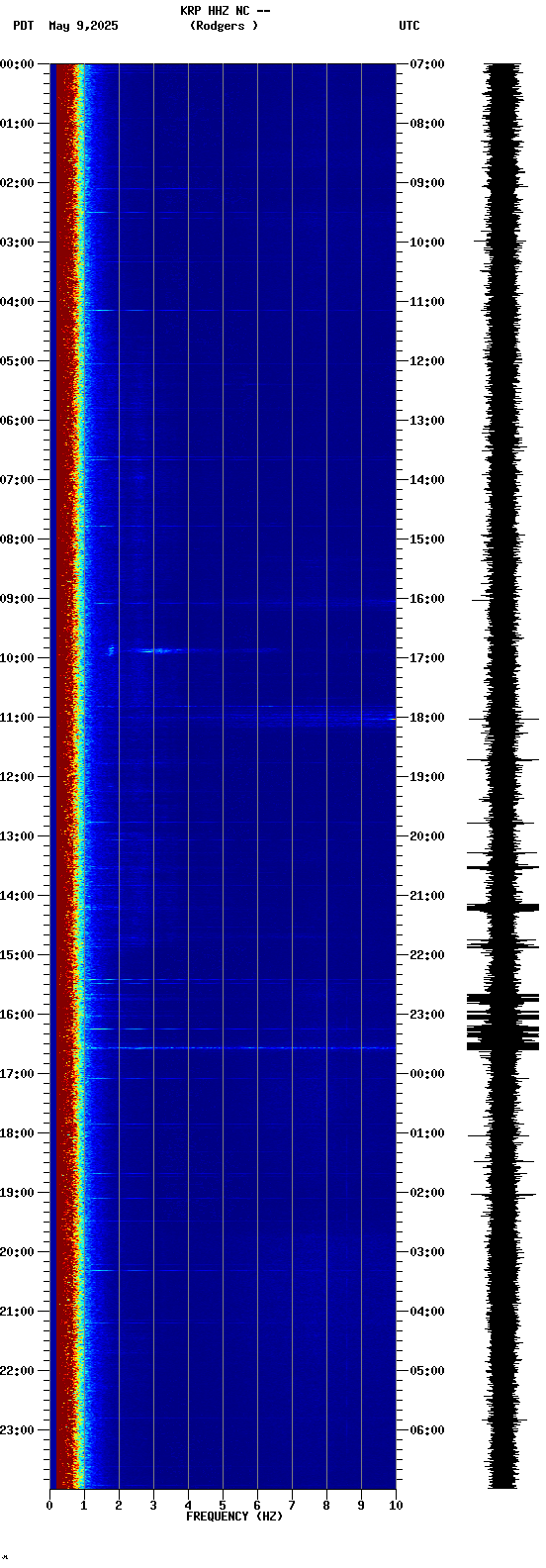546x1568 pixels.
Task: Click the UTC '09:00' time label
Action: [427, 183]
